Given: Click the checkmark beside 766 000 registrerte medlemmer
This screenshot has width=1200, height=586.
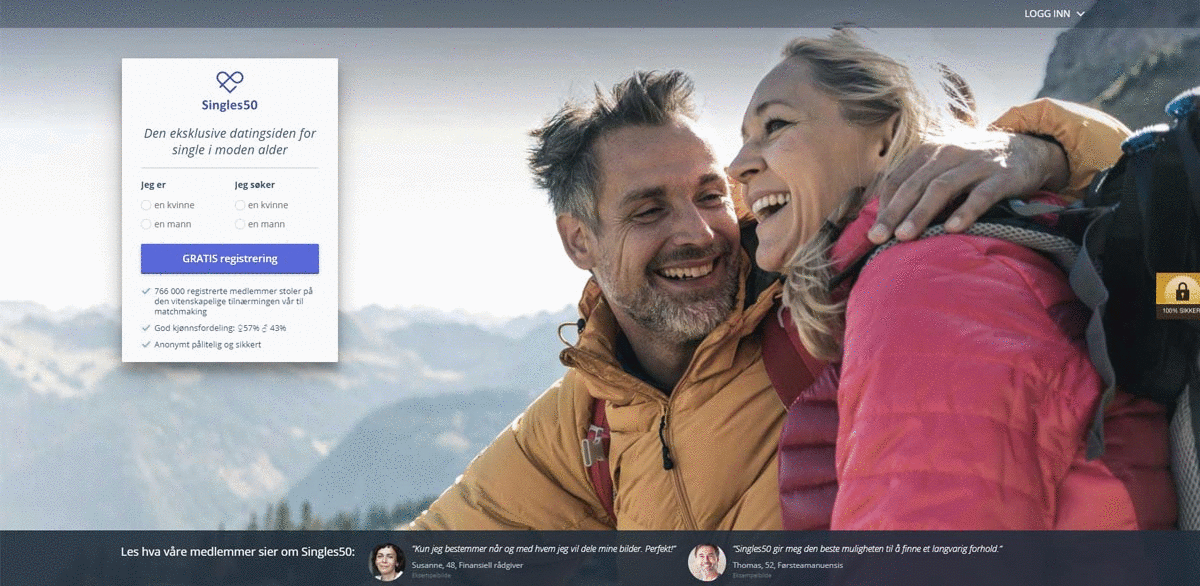Looking at the screenshot, I should [147, 291].
